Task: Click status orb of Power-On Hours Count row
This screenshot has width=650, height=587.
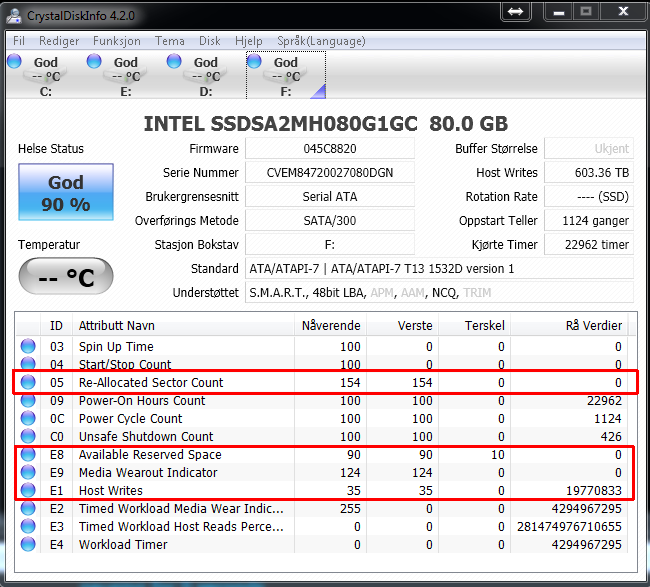Action: [x=28, y=400]
